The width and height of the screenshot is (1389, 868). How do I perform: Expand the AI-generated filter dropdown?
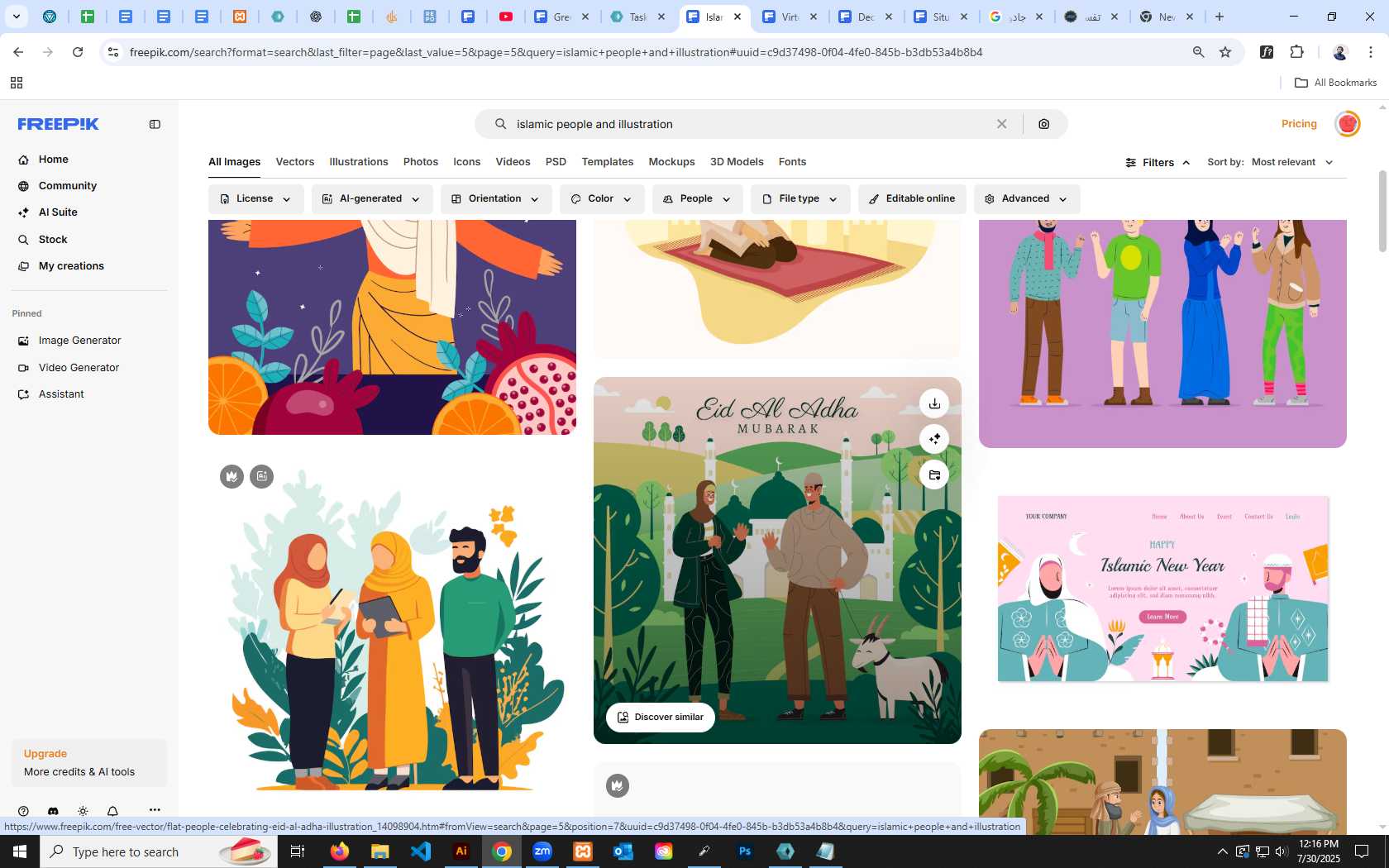[372, 199]
